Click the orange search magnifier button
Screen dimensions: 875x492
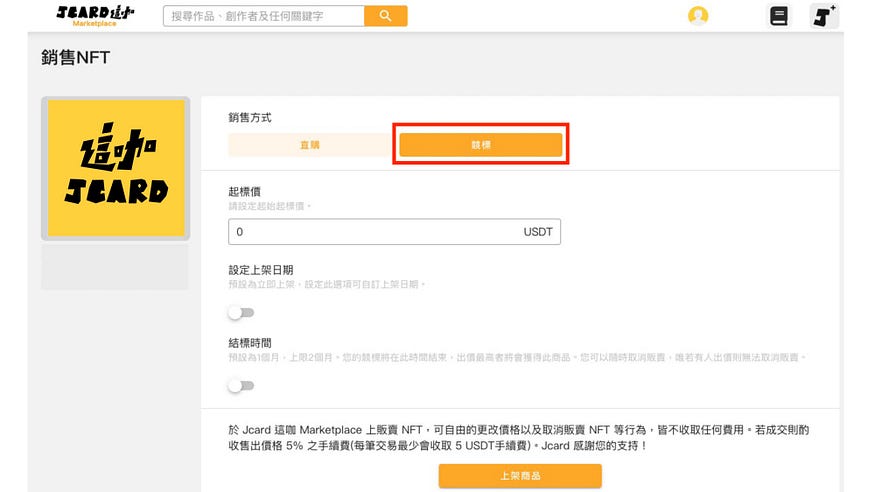(x=386, y=16)
